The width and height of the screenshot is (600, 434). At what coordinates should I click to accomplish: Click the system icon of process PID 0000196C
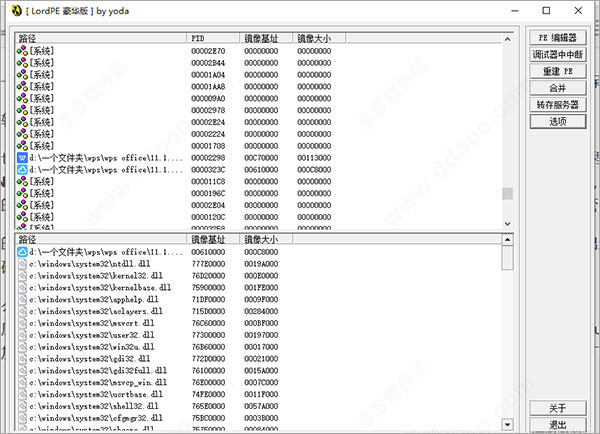[x=22, y=193]
